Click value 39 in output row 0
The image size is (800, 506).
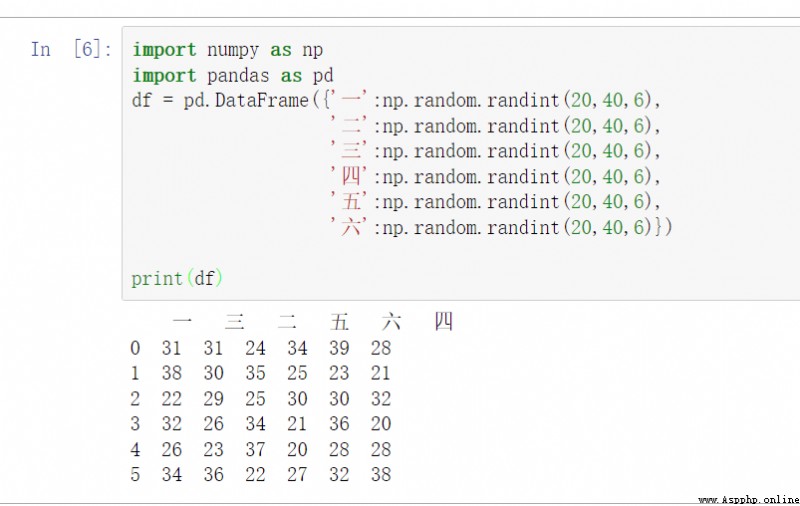(339, 348)
